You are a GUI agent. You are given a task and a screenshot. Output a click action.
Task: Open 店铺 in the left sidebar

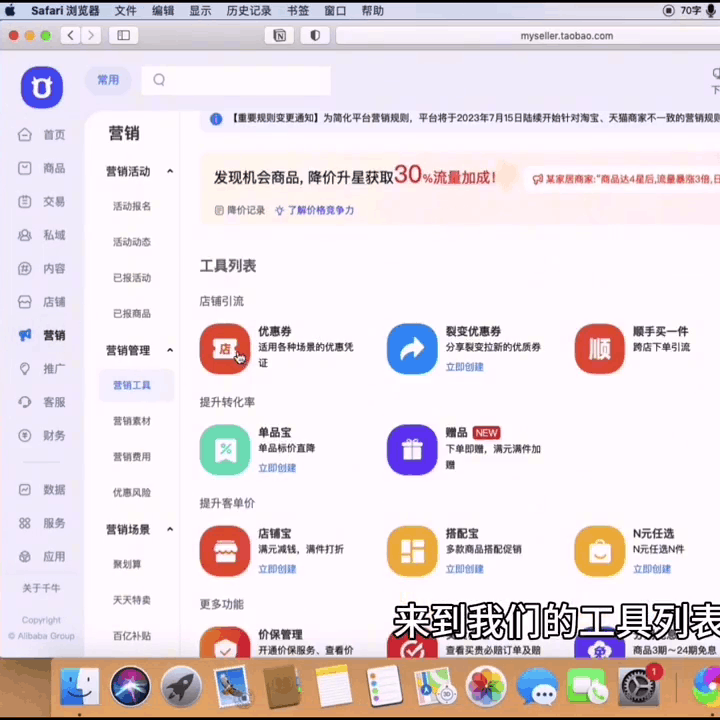click(42, 302)
